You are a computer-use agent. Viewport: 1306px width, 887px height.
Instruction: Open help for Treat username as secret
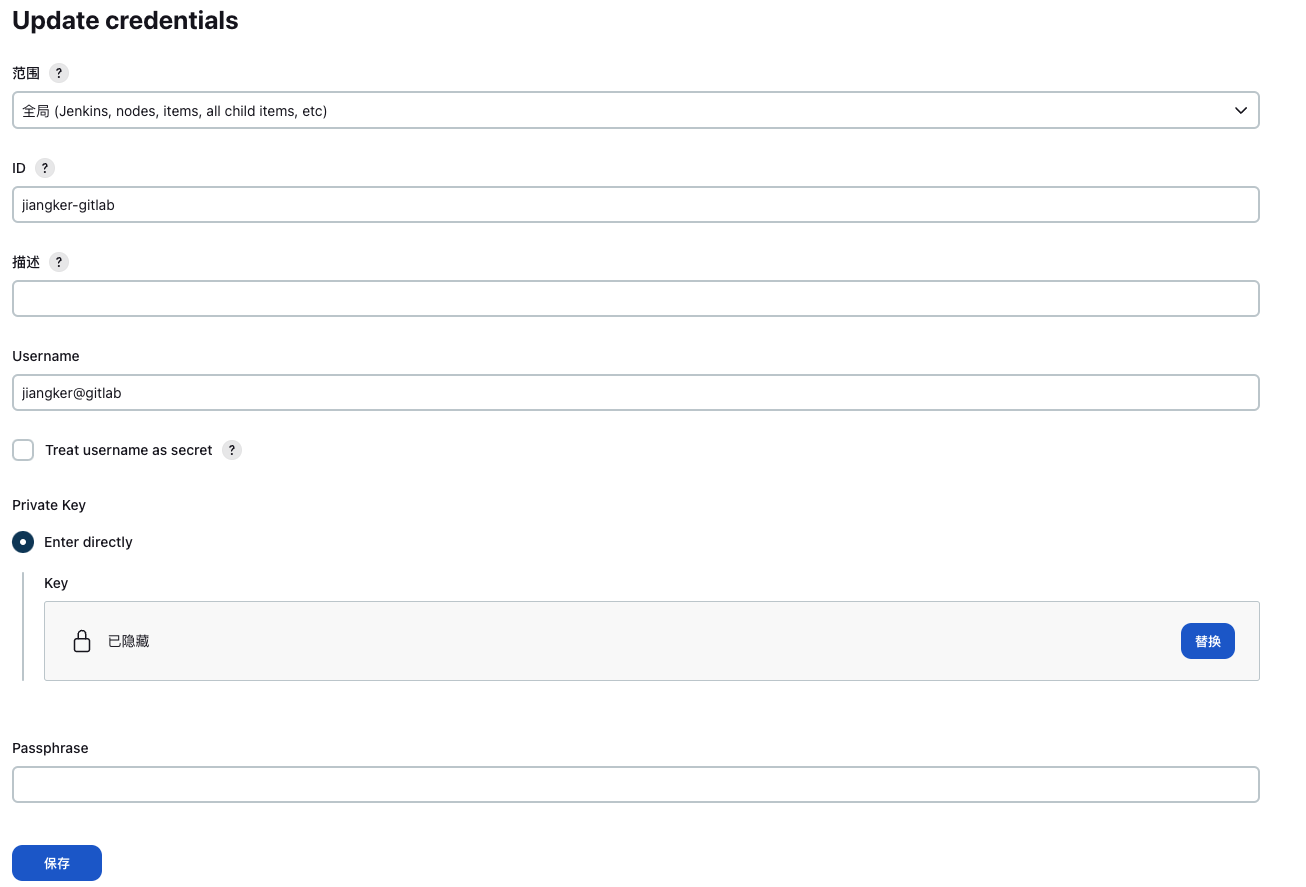pyautogui.click(x=232, y=450)
